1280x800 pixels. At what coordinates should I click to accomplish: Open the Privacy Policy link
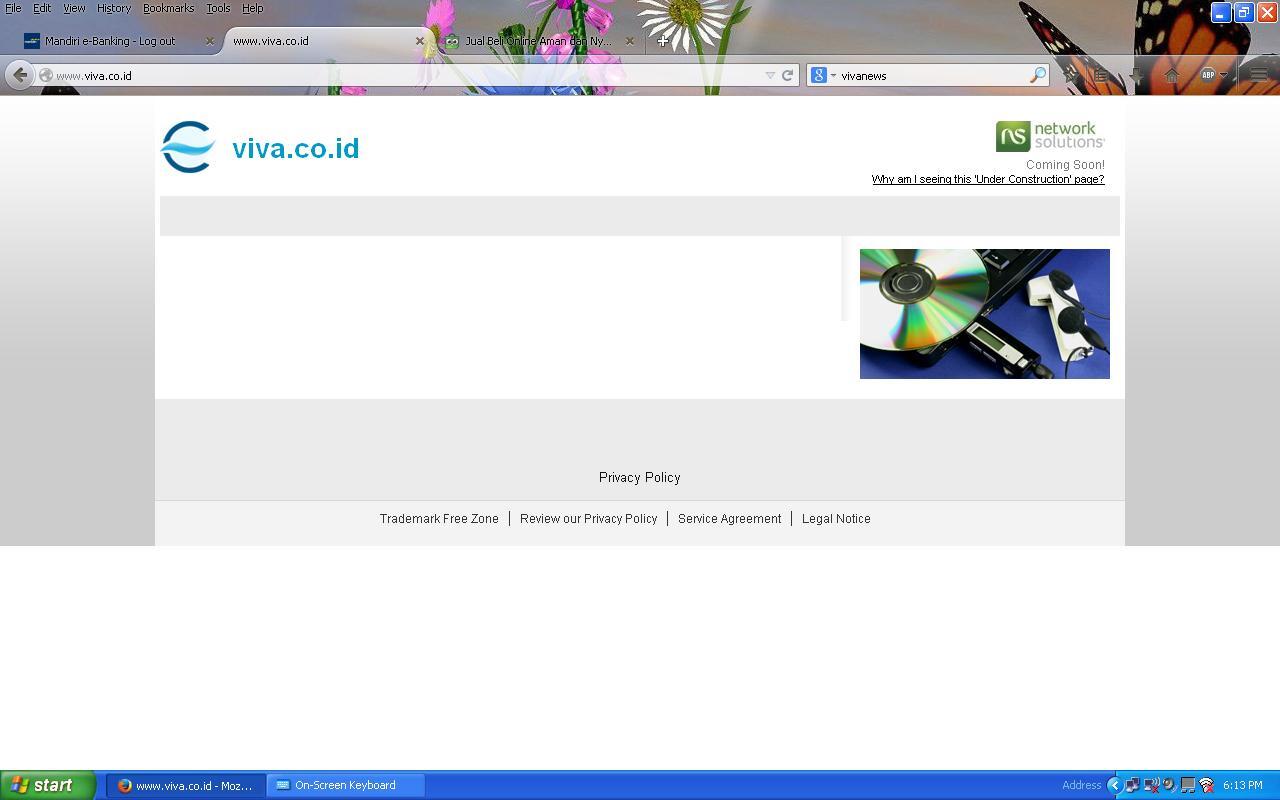click(x=640, y=478)
